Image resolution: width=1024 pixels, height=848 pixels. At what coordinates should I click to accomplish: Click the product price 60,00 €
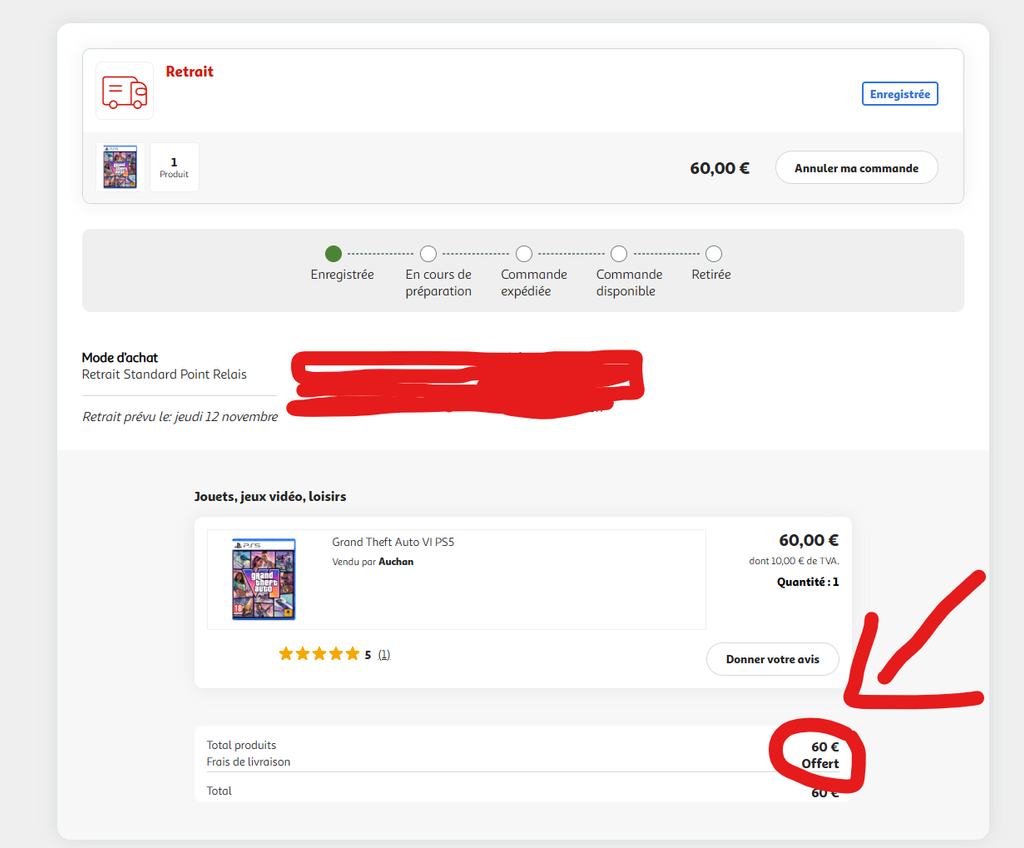(808, 540)
